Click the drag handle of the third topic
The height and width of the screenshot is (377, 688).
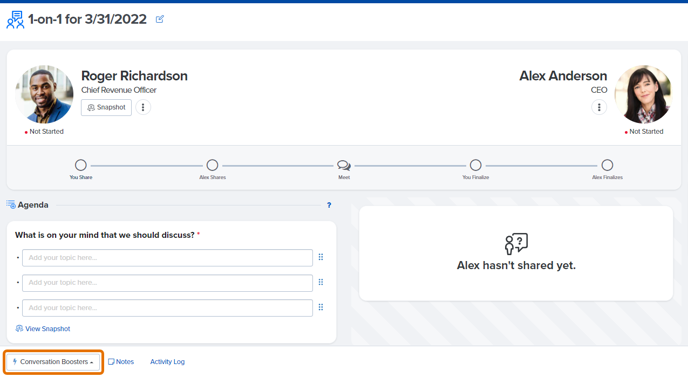click(x=321, y=307)
